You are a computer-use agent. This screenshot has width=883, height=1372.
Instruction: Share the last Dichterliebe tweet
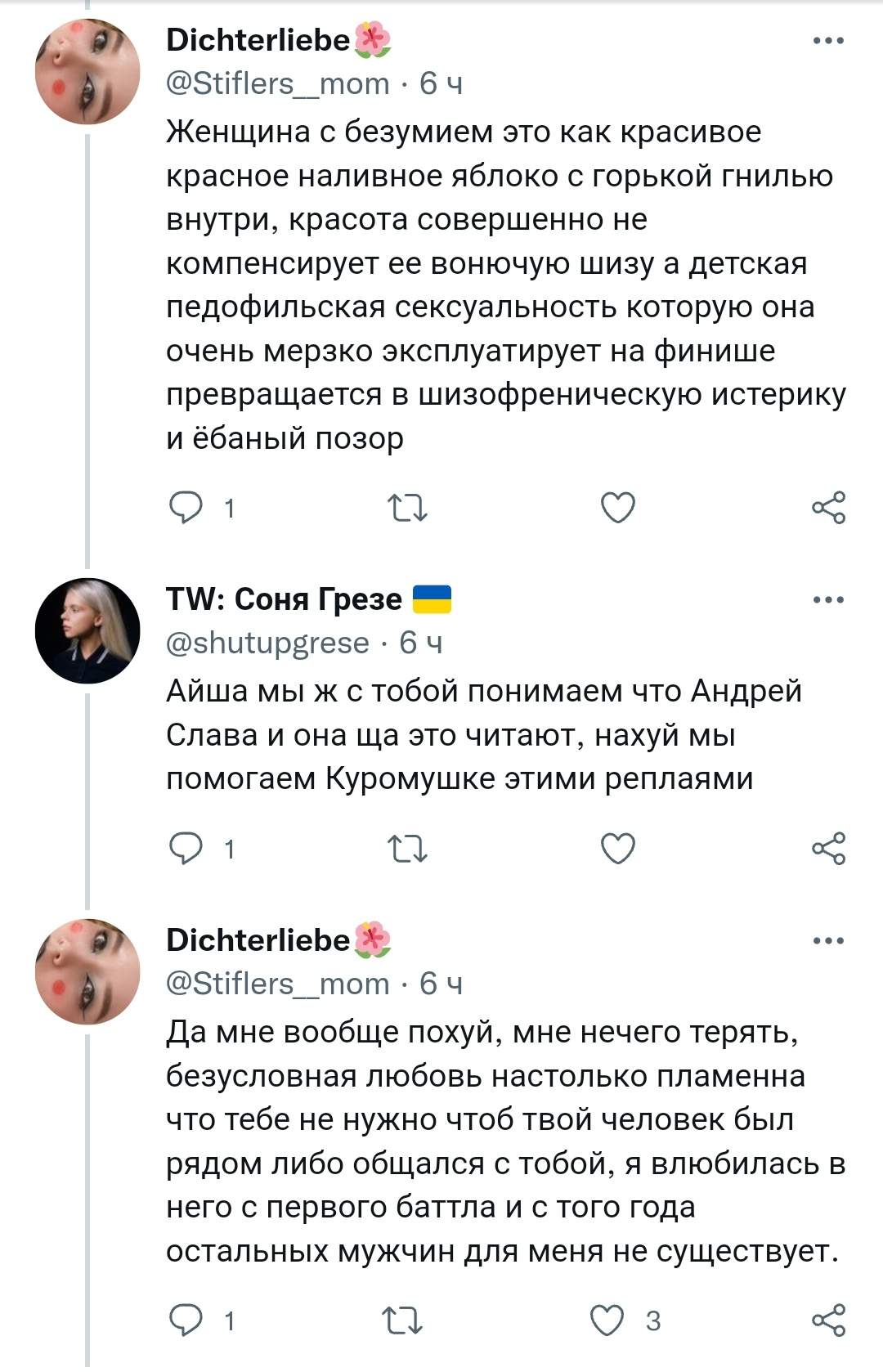click(x=828, y=1320)
